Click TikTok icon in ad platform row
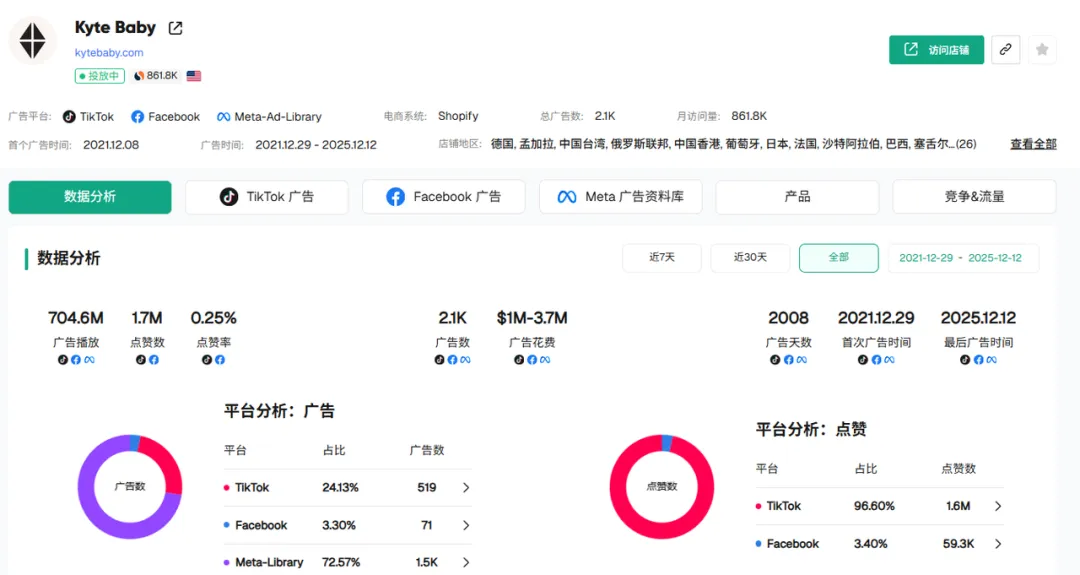The image size is (1080, 575). pos(69,116)
